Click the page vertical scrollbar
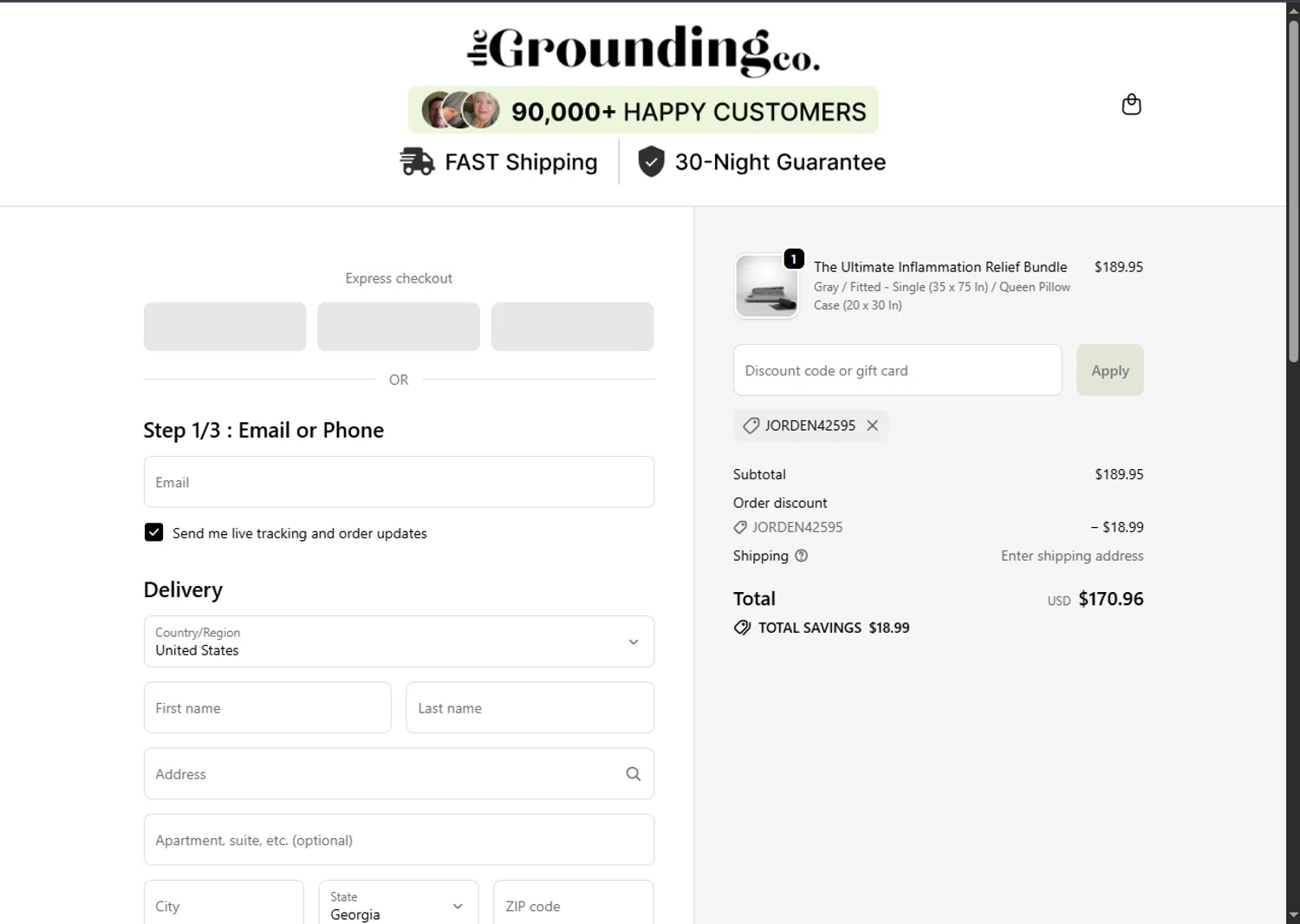 1293,191
